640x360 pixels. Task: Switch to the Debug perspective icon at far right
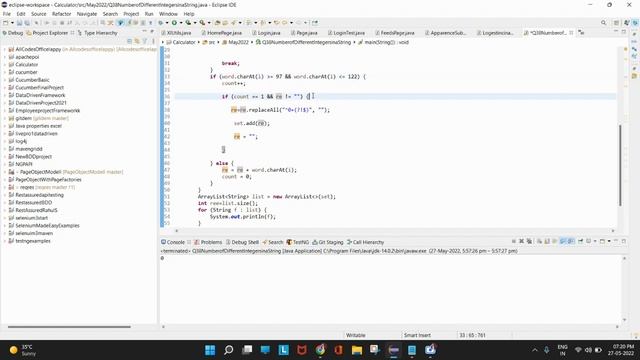pos(635,23)
